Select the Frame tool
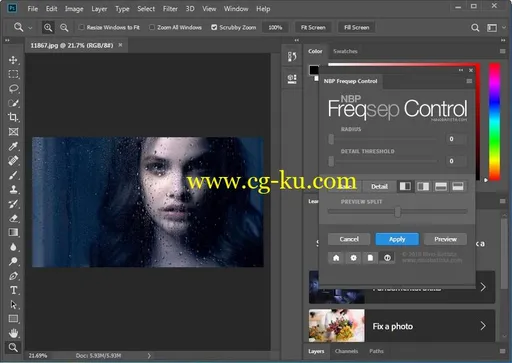The height and width of the screenshot is (363, 512). (13, 132)
